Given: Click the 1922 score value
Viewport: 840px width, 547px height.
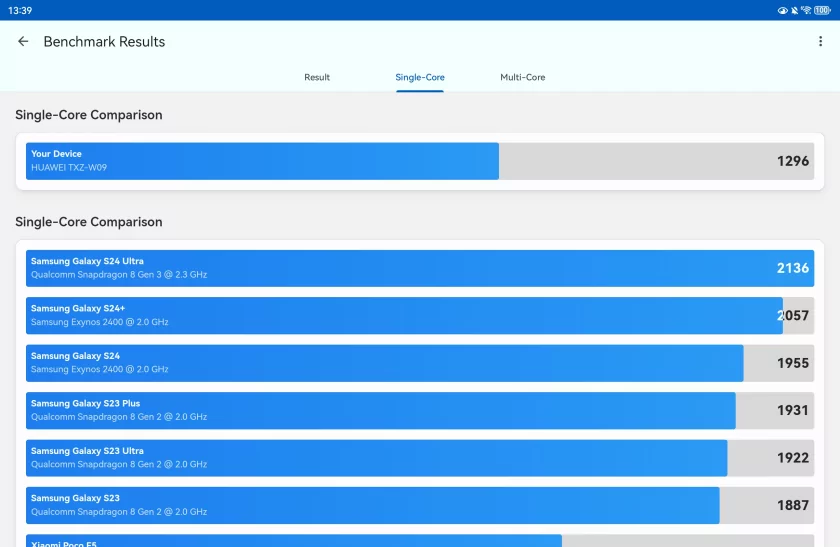Looking at the screenshot, I should click(x=793, y=458).
